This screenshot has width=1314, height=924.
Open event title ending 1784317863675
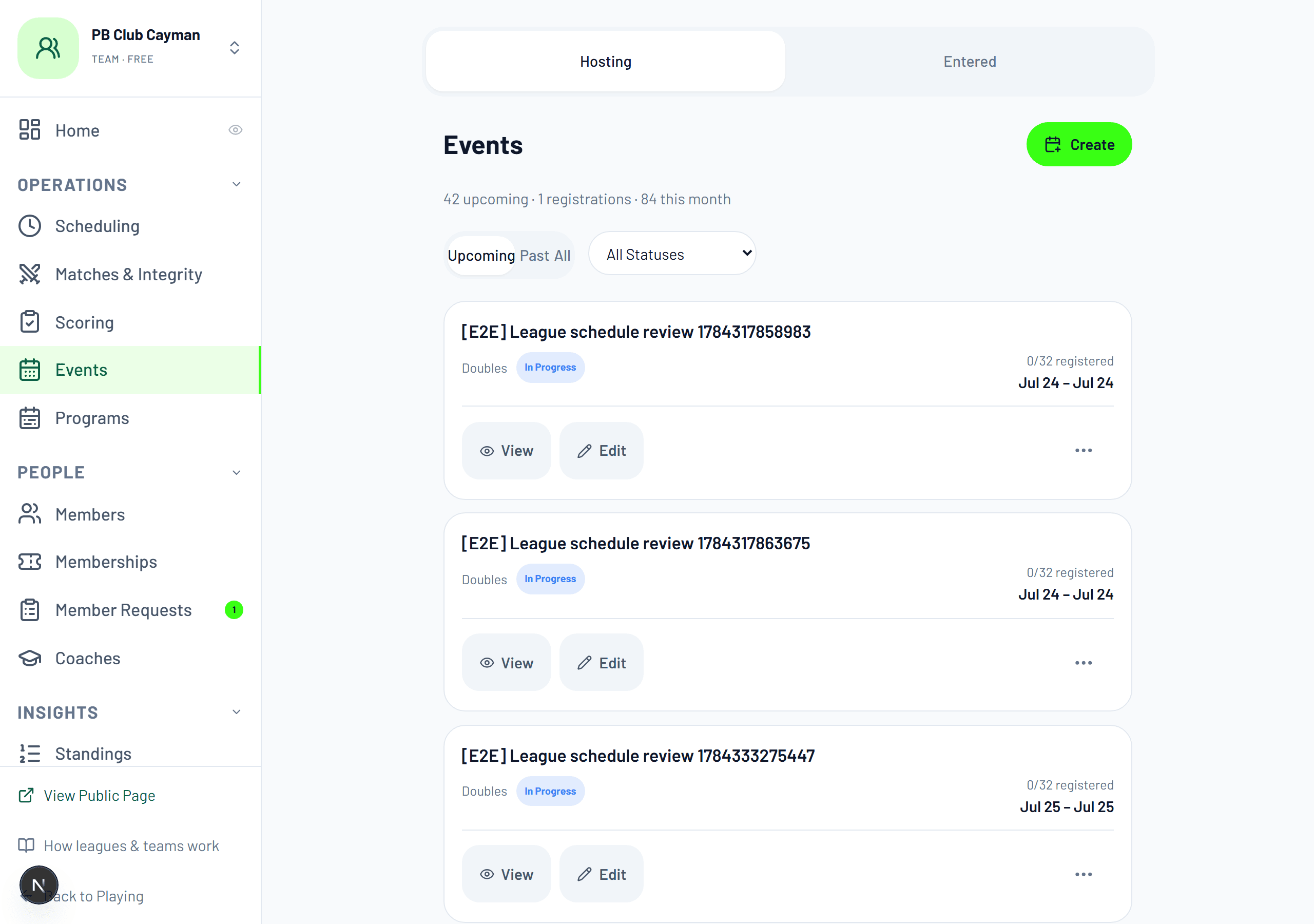pos(635,543)
